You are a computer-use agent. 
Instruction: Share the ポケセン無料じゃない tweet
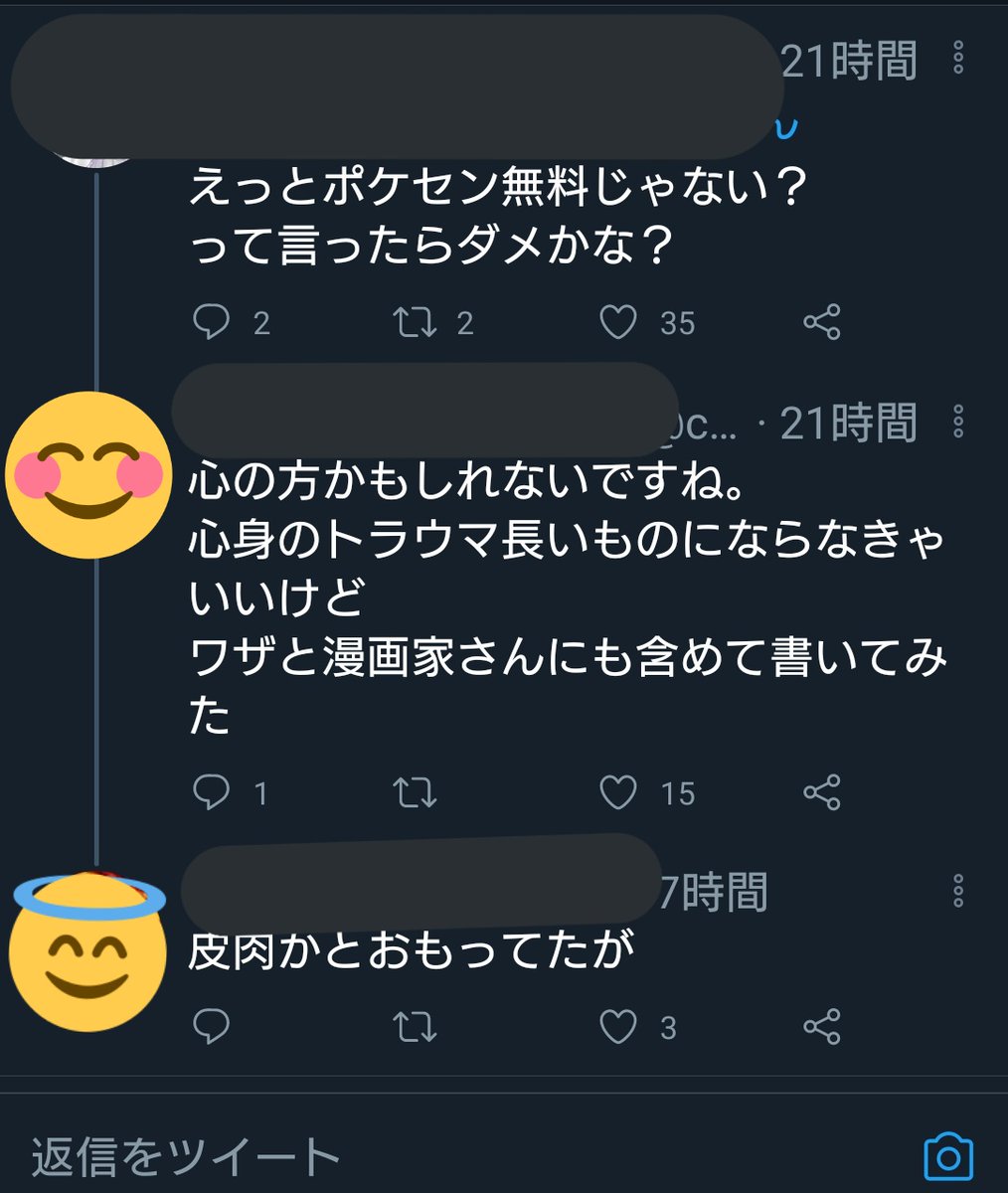click(x=821, y=322)
